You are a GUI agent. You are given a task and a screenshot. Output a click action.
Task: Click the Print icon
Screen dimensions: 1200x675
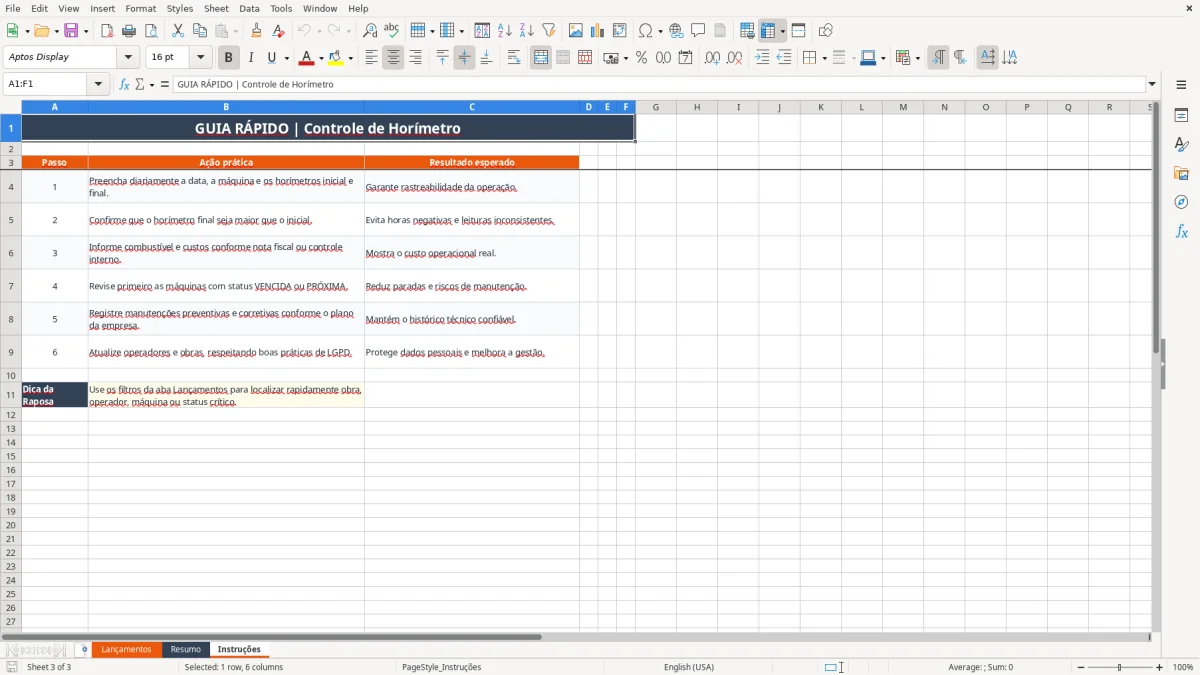[x=129, y=31]
